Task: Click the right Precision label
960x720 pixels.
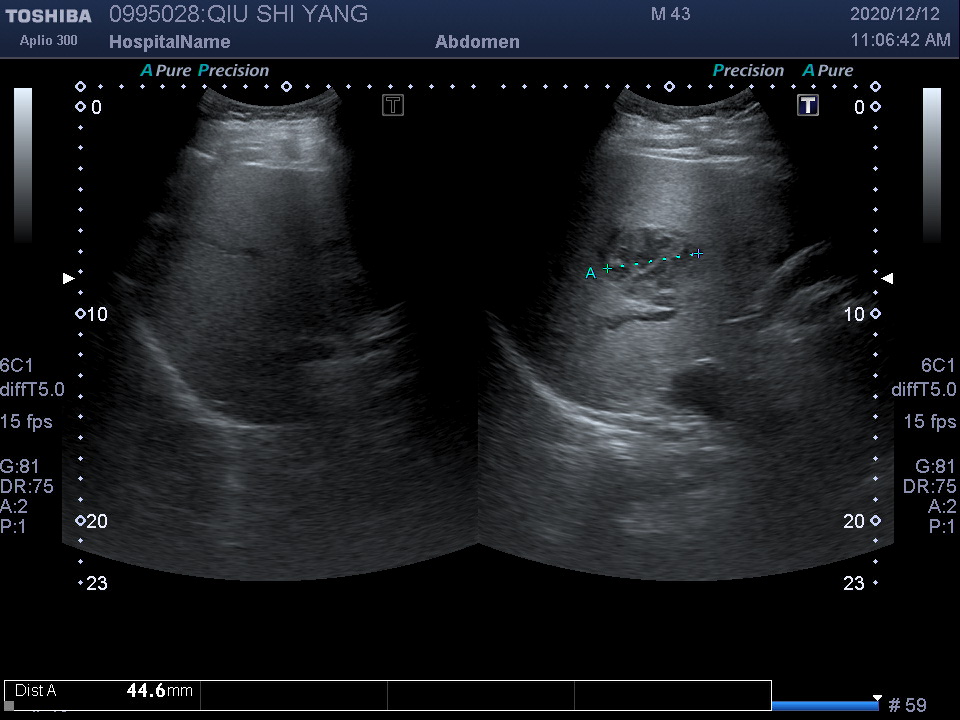Action: click(748, 70)
